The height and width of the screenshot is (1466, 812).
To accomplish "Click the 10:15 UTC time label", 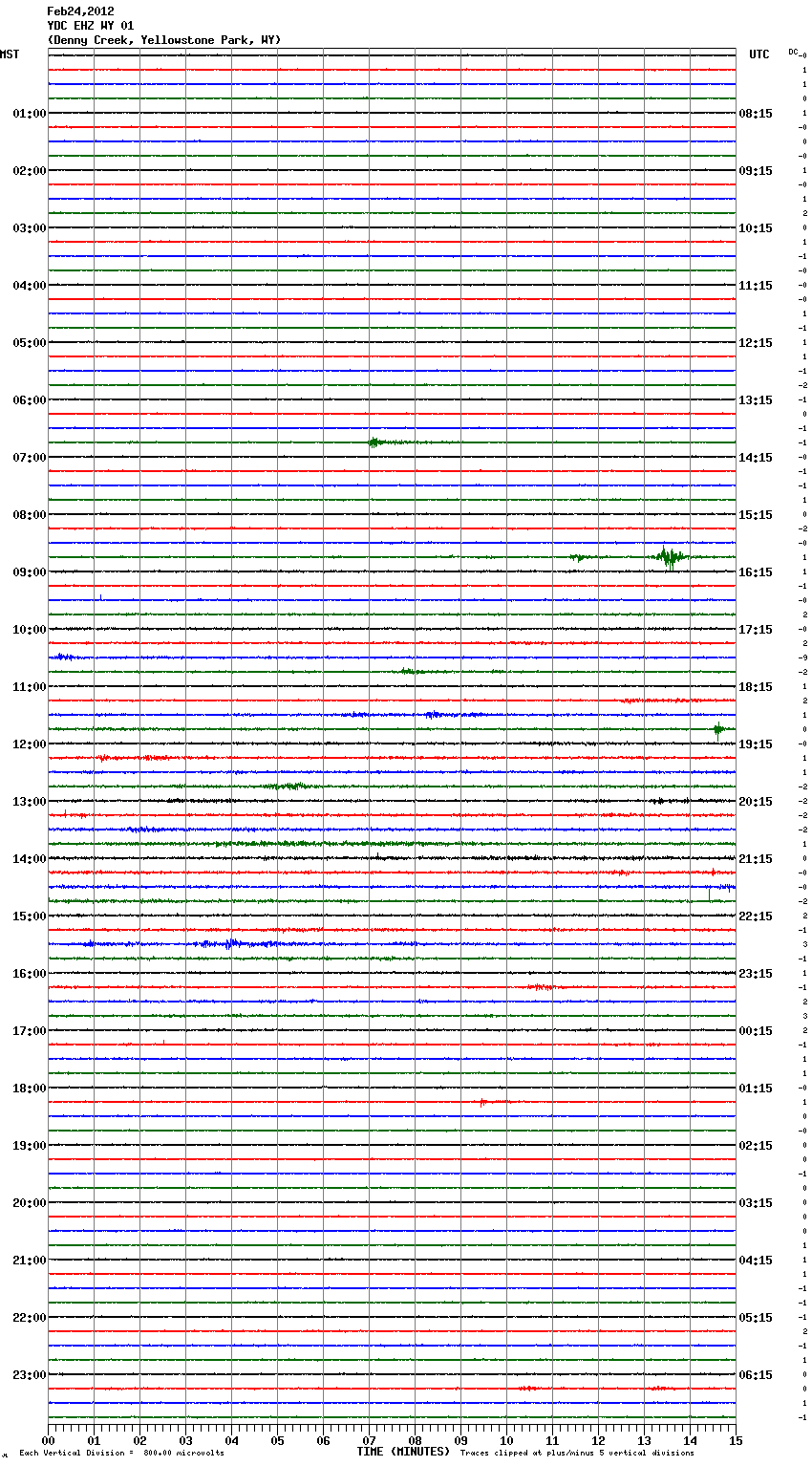I will click(x=756, y=228).
